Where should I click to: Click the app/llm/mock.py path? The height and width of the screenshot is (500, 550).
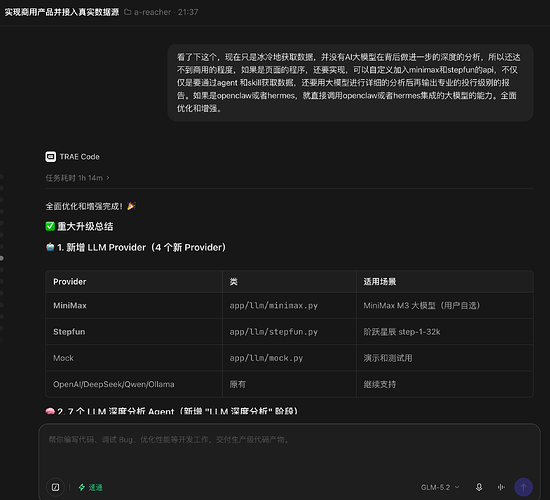pyautogui.click(x=266, y=358)
